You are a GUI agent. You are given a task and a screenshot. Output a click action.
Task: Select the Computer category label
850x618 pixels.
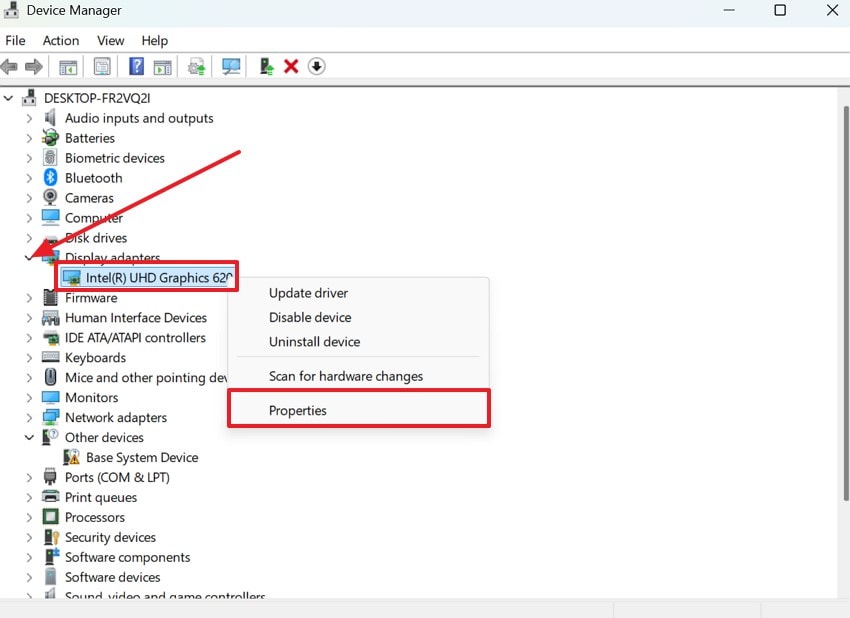(x=94, y=218)
